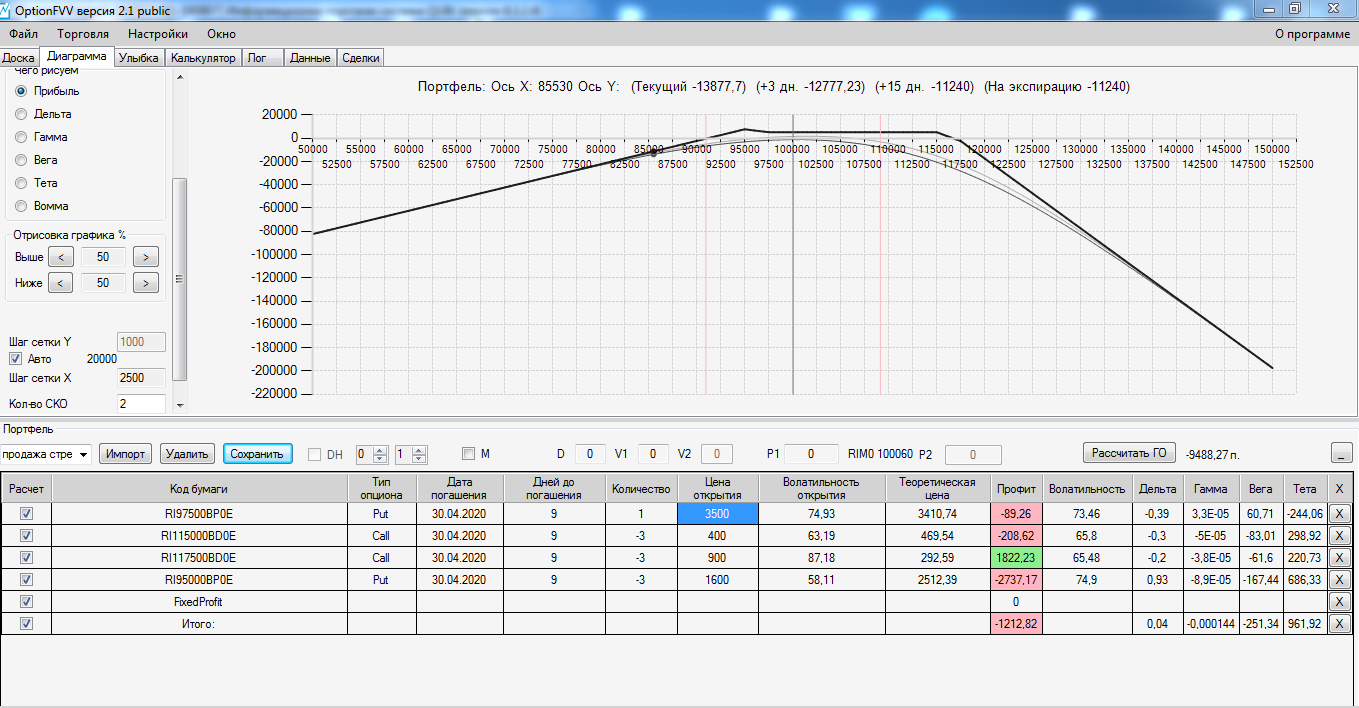Open the Файл menu

click(x=23, y=34)
